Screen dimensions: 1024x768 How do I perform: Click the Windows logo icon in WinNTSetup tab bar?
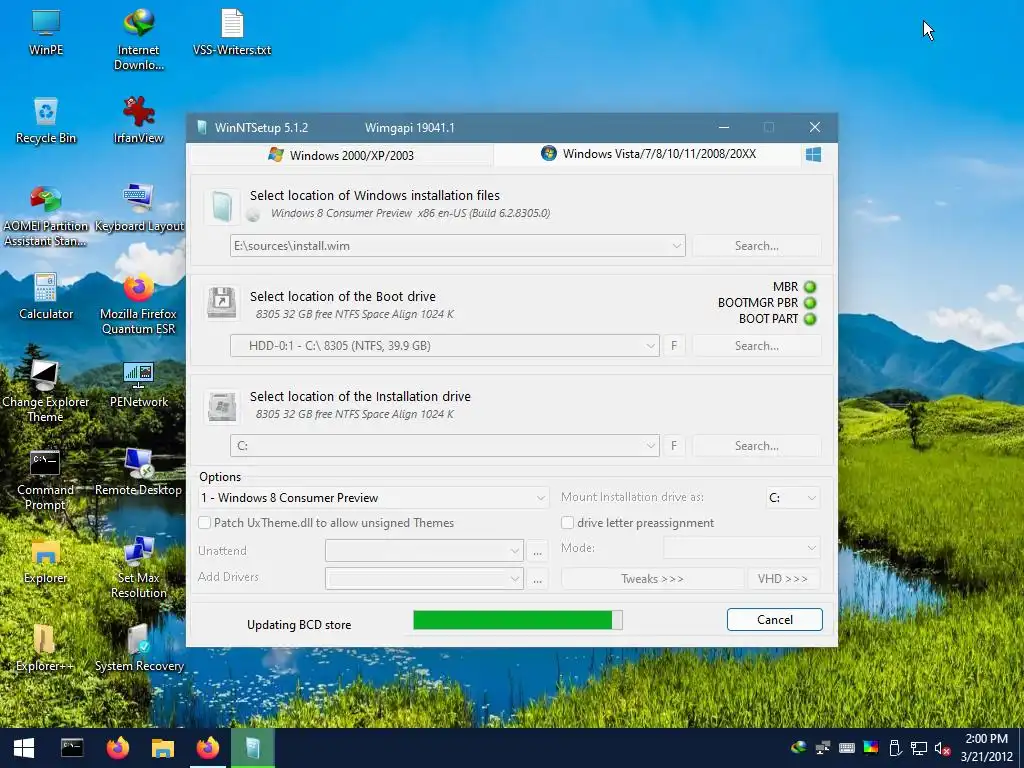[x=813, y=155]
